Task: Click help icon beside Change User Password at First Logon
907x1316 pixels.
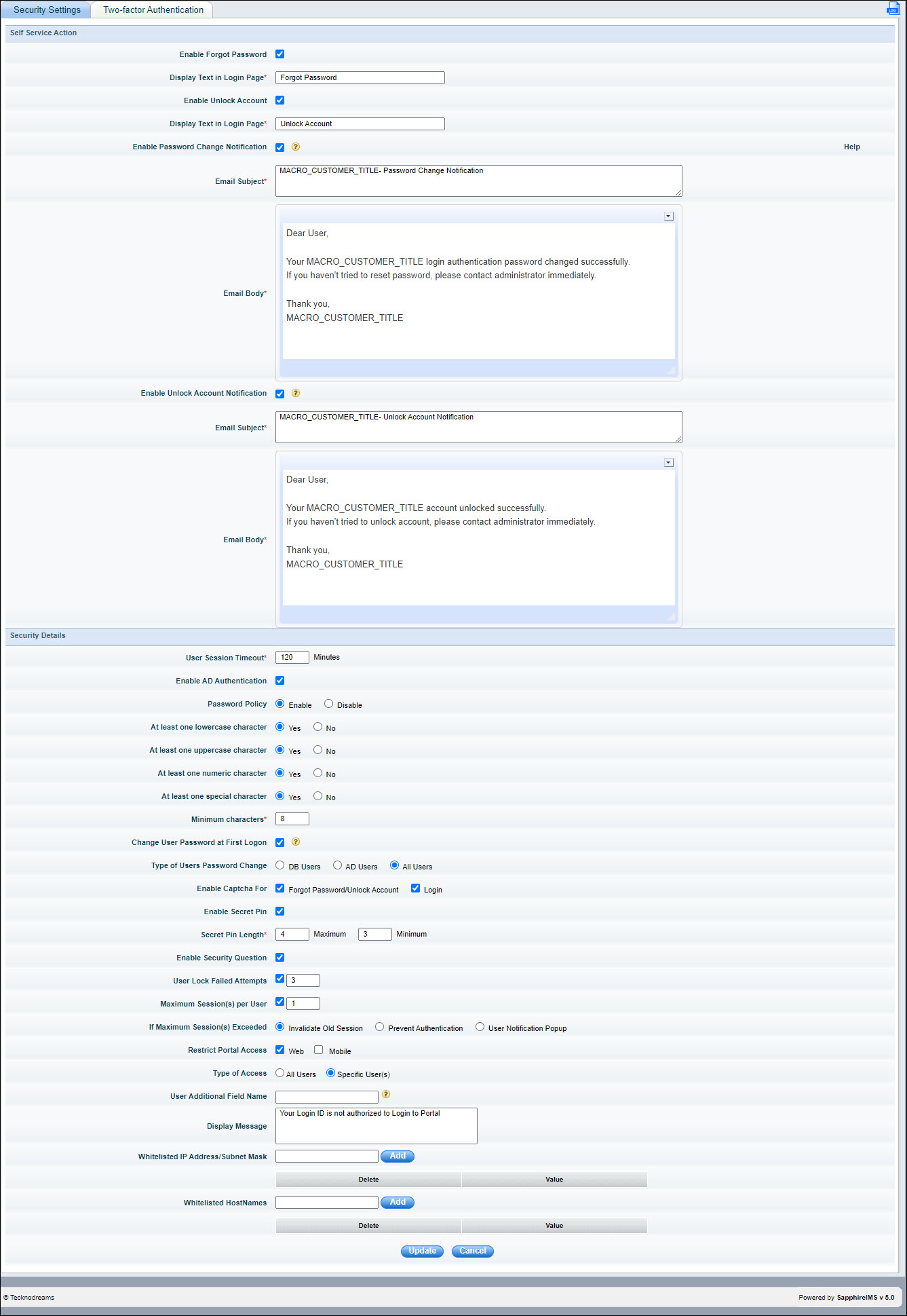Action: (x=296, y=842)
